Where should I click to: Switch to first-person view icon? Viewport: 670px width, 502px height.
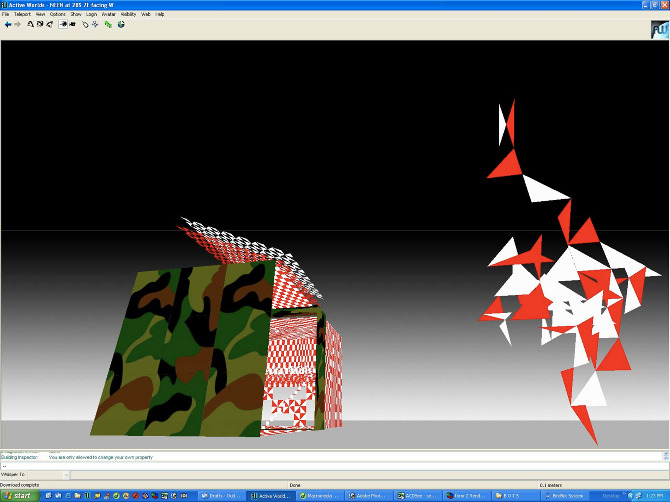(x=62, y=24)
